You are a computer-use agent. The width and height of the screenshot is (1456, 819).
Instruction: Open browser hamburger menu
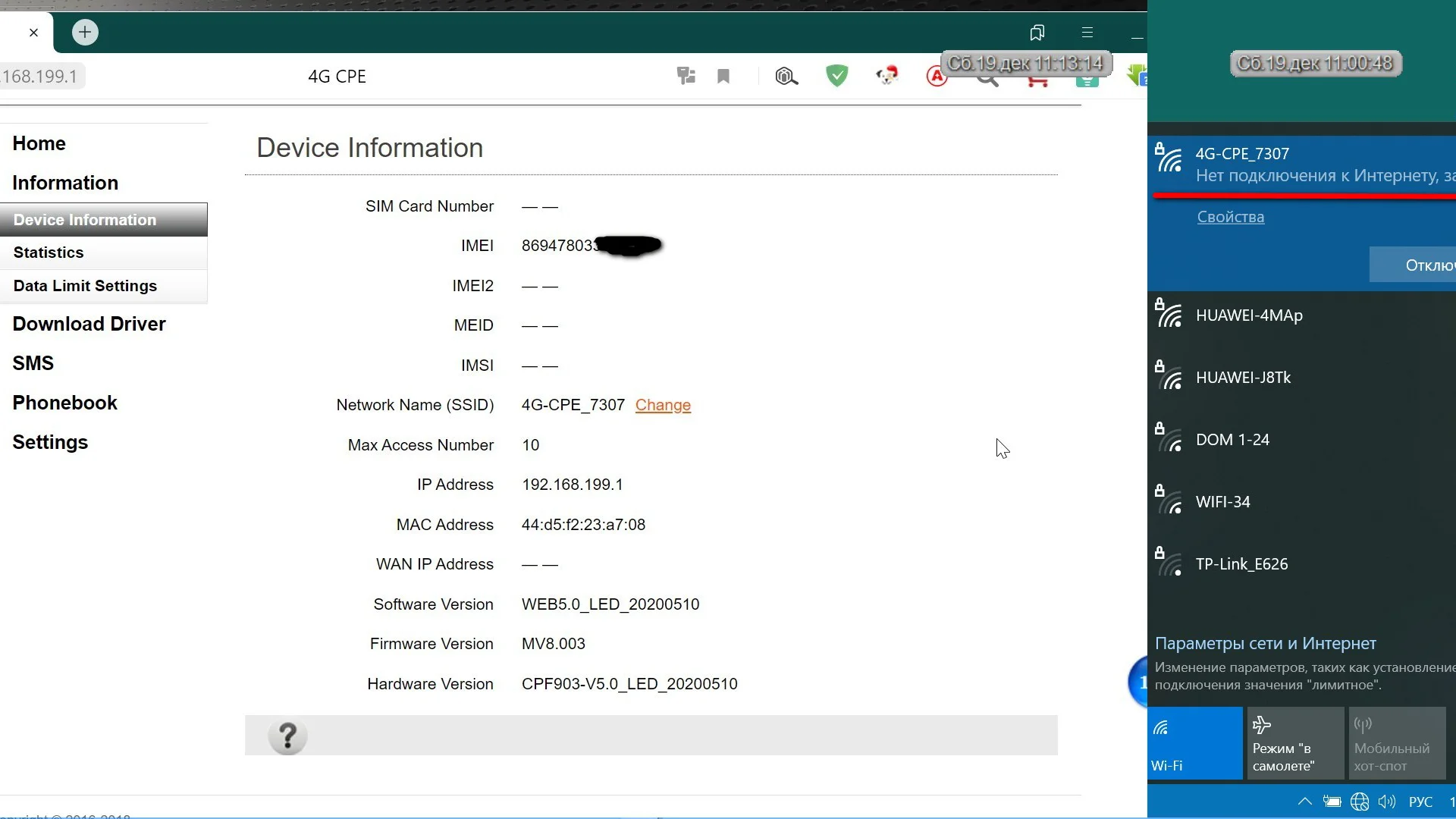pyautogui.click(x=1087, y=32)
